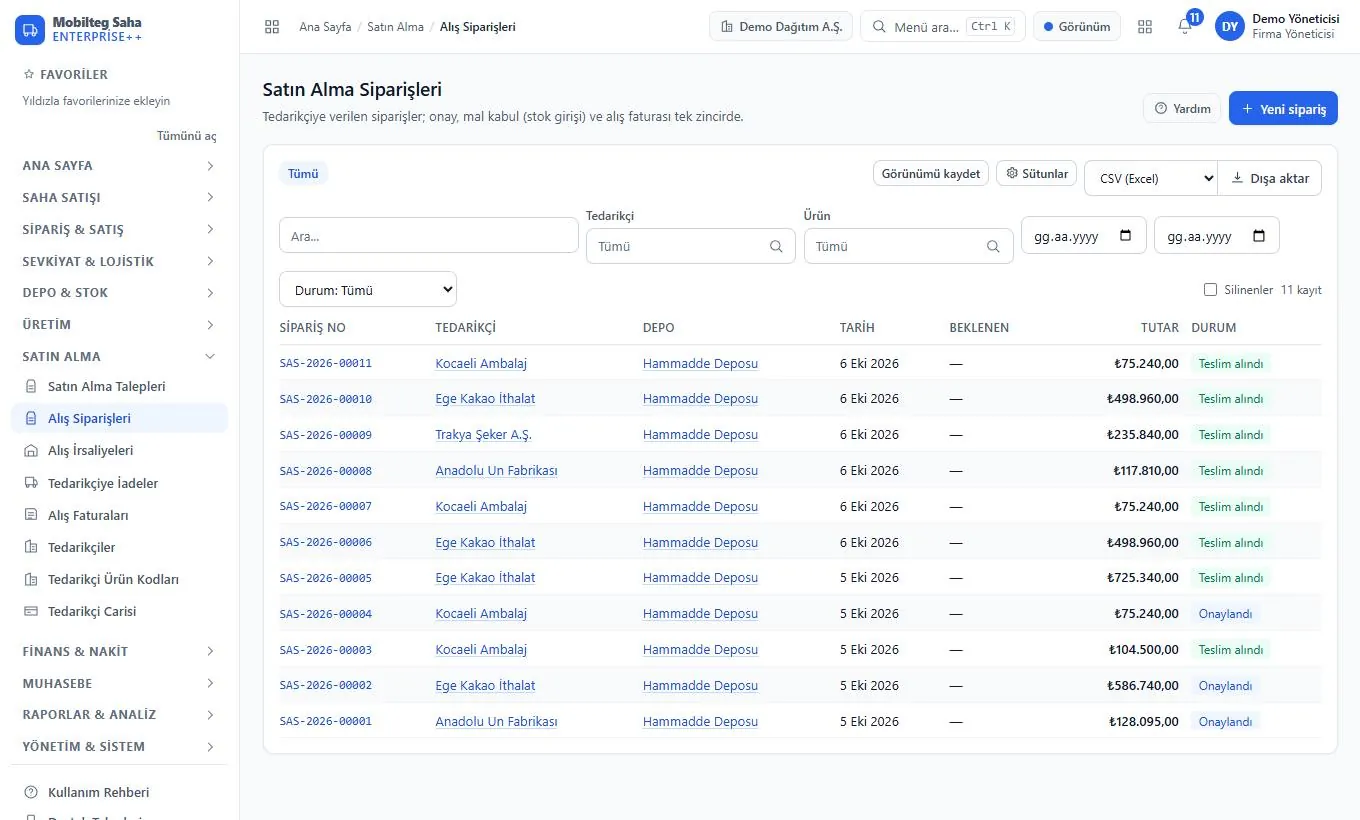
Task: Click the calendar icon in second date field
Action: (1259, 236)
